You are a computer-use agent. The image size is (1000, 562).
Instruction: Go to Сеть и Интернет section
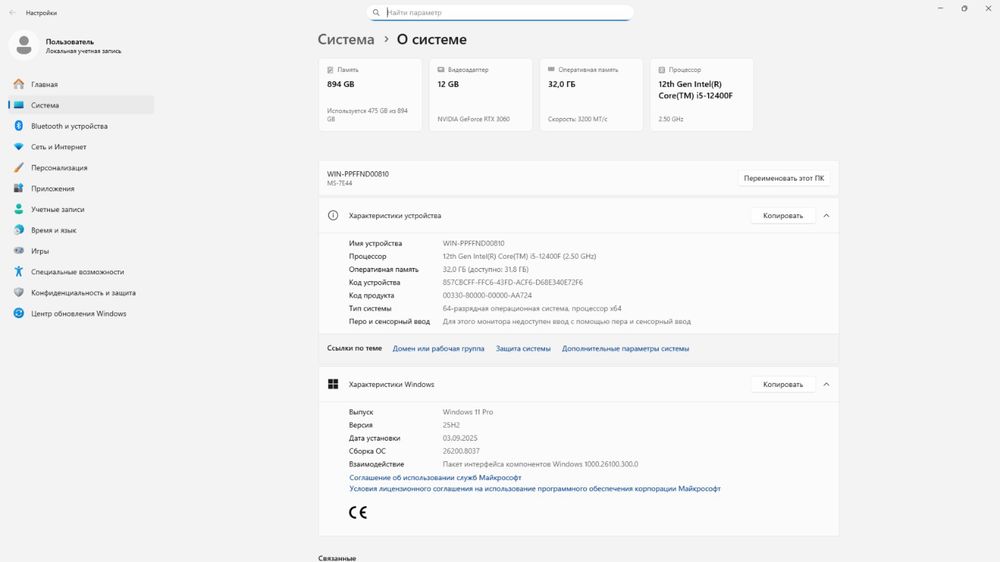(58, 147)
